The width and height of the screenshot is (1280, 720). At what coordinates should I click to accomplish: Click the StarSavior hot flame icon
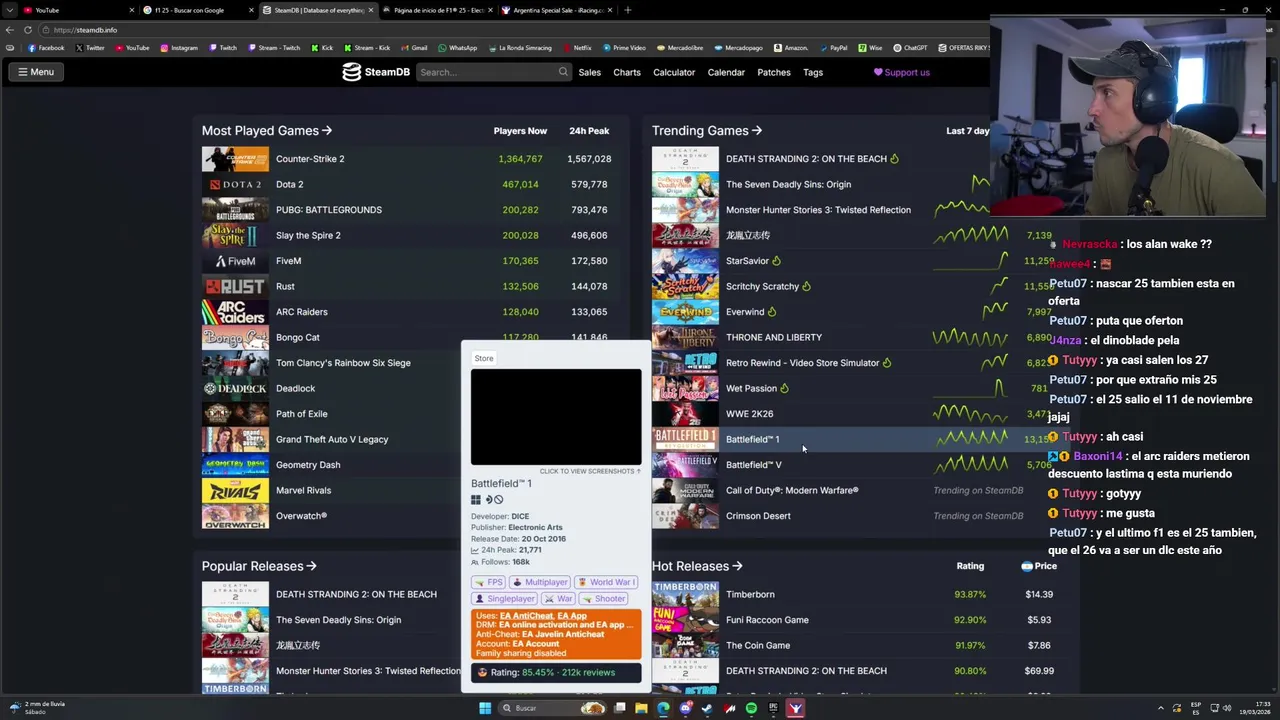(776, 261)
